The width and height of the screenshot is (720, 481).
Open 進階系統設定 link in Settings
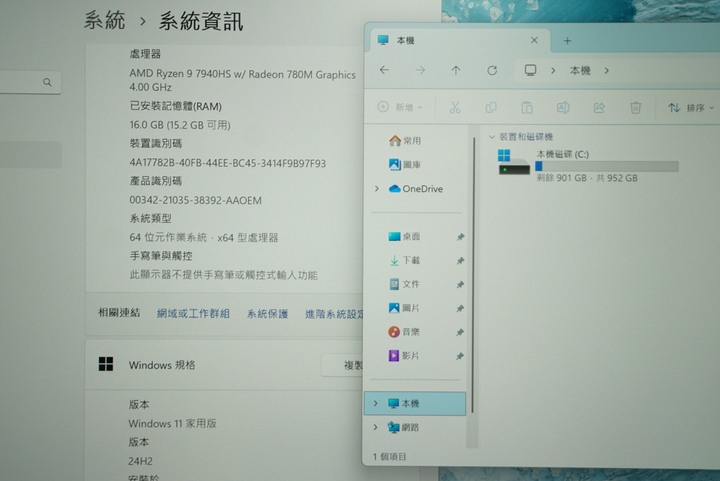[x=334, y=314]
